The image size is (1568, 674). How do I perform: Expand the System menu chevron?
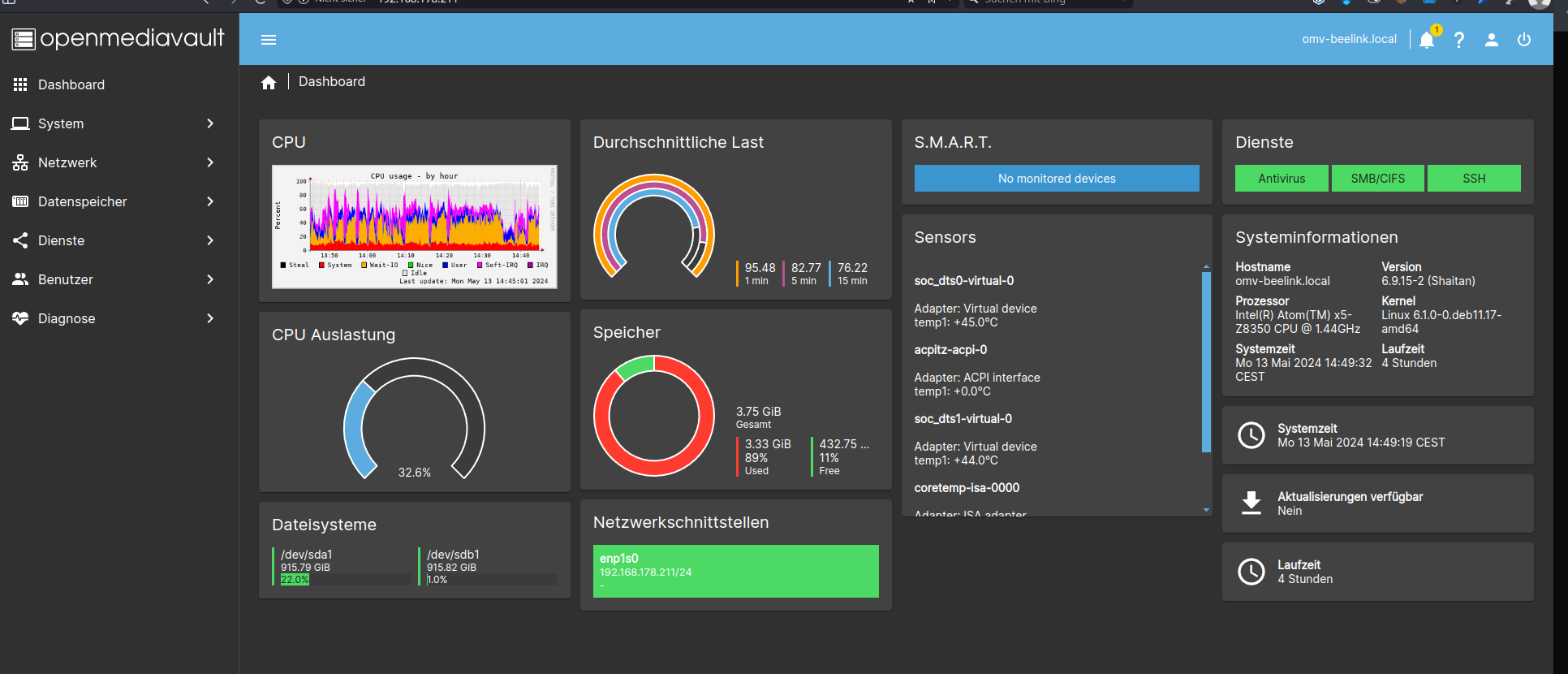[210, 123]
